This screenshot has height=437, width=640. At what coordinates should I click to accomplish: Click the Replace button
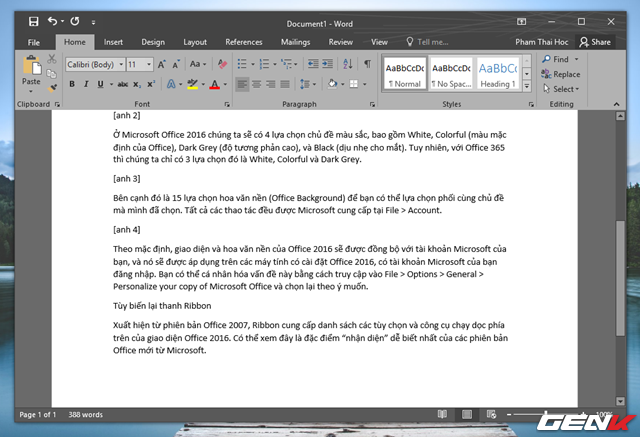[561, 74]
